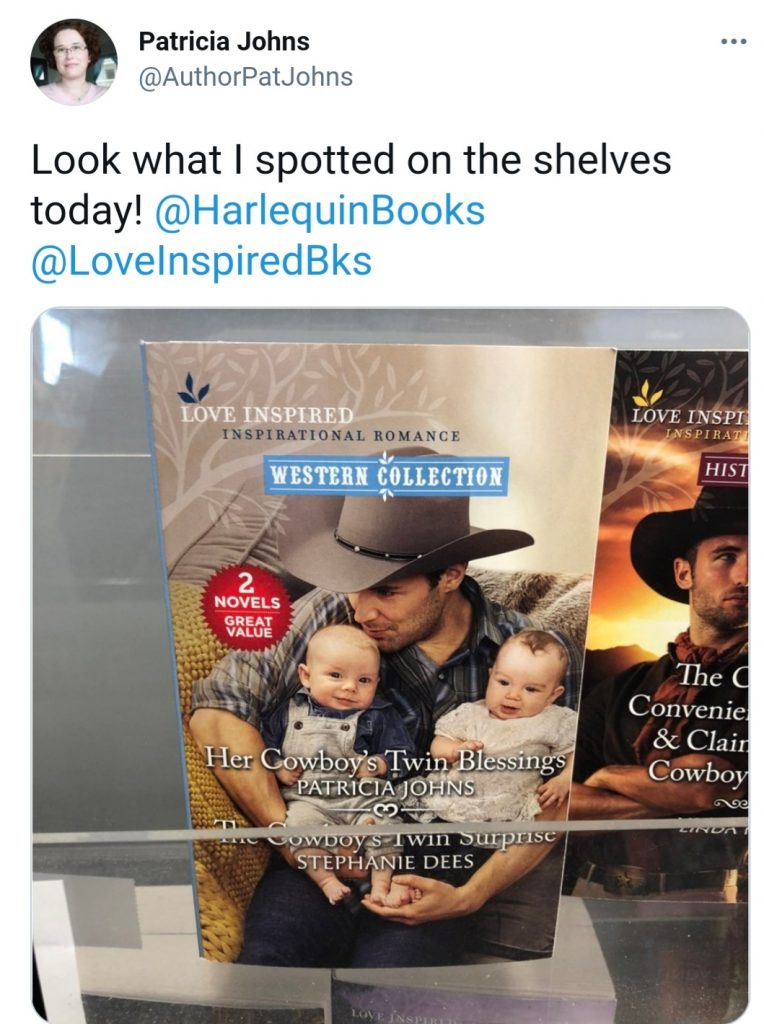Image resolution: width=764 pixels, height=1024 pixels.
Task: Open the three-dot more options menu
Action: [733, 42]
